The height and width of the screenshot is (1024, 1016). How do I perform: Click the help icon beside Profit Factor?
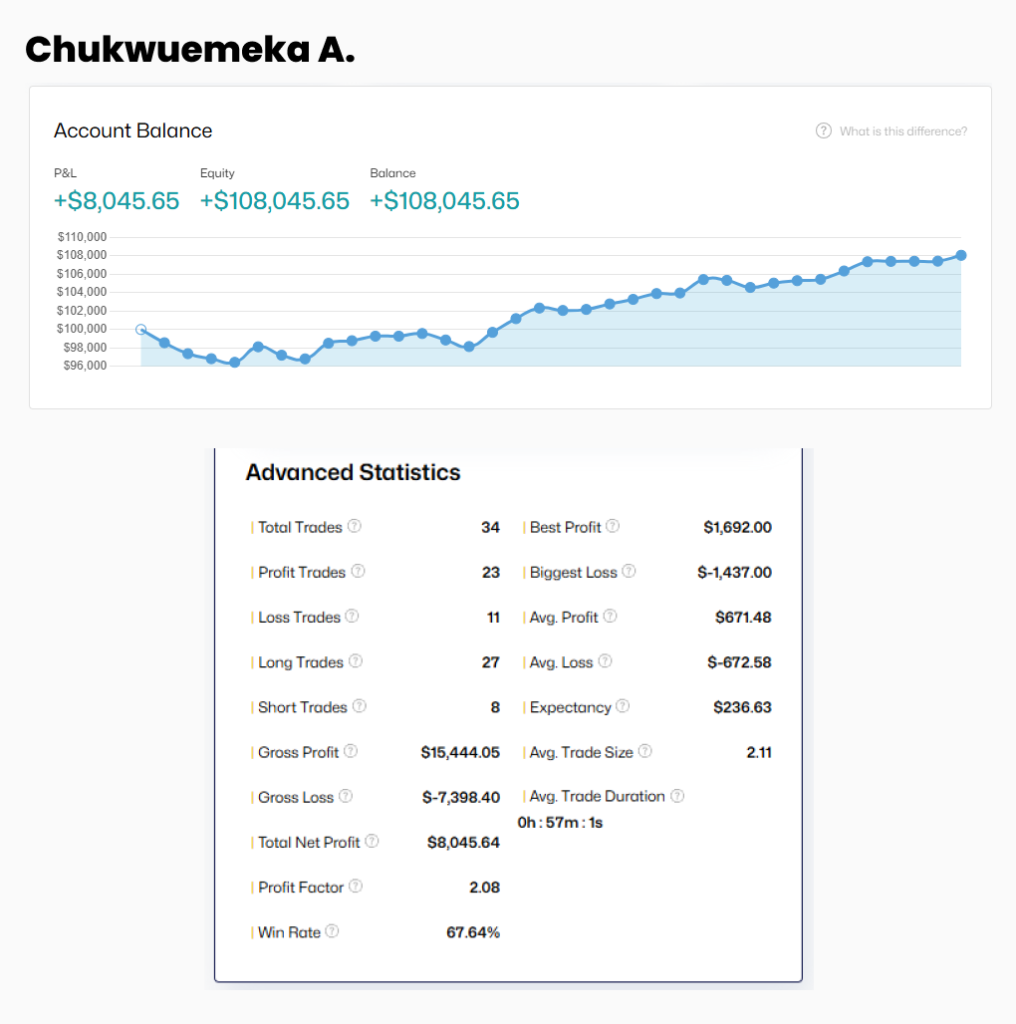click(355, 887)
